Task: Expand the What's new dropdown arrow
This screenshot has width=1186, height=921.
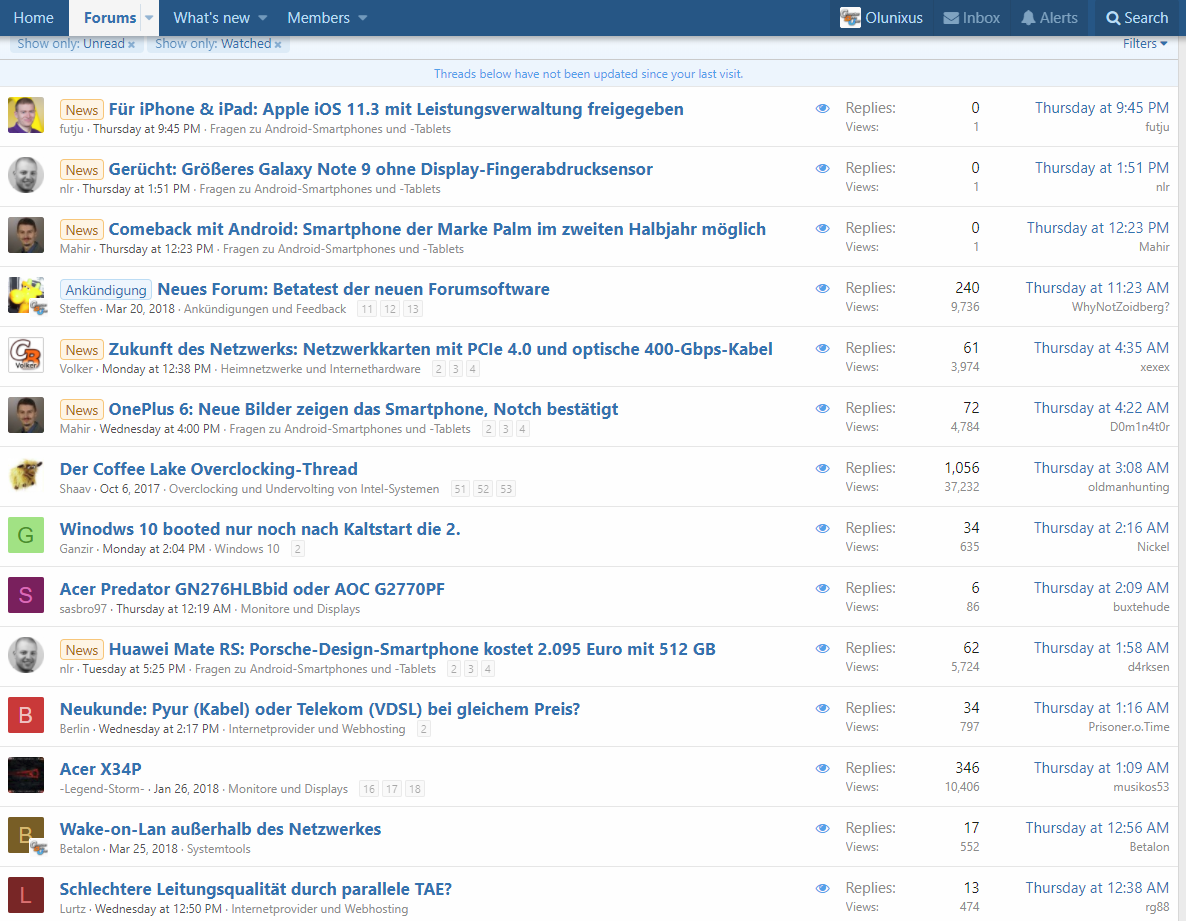Action: click(262, 18)
